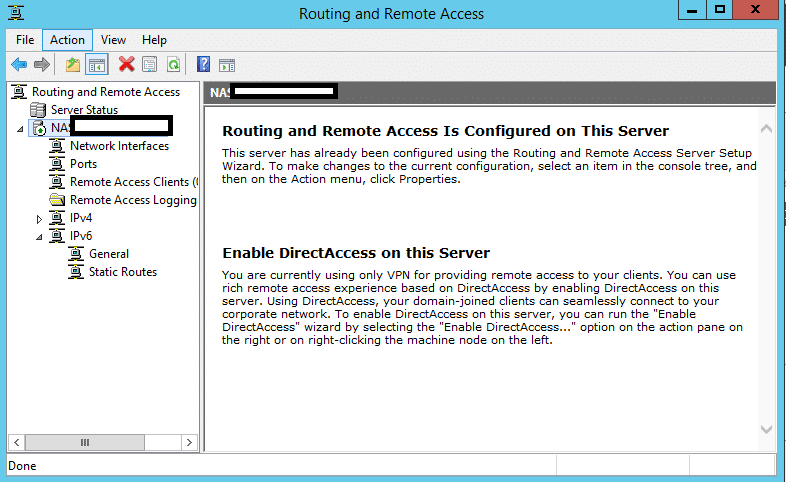Viewport: 786px width, 482px height.
Task: Select General under IPv6
Action: point(109,254)
